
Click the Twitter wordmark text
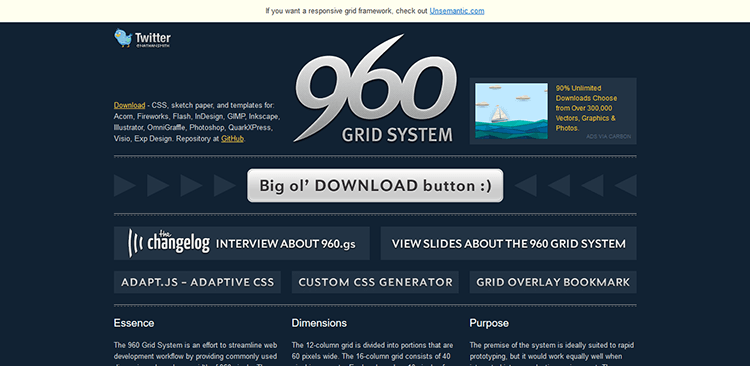coord(153,38)
